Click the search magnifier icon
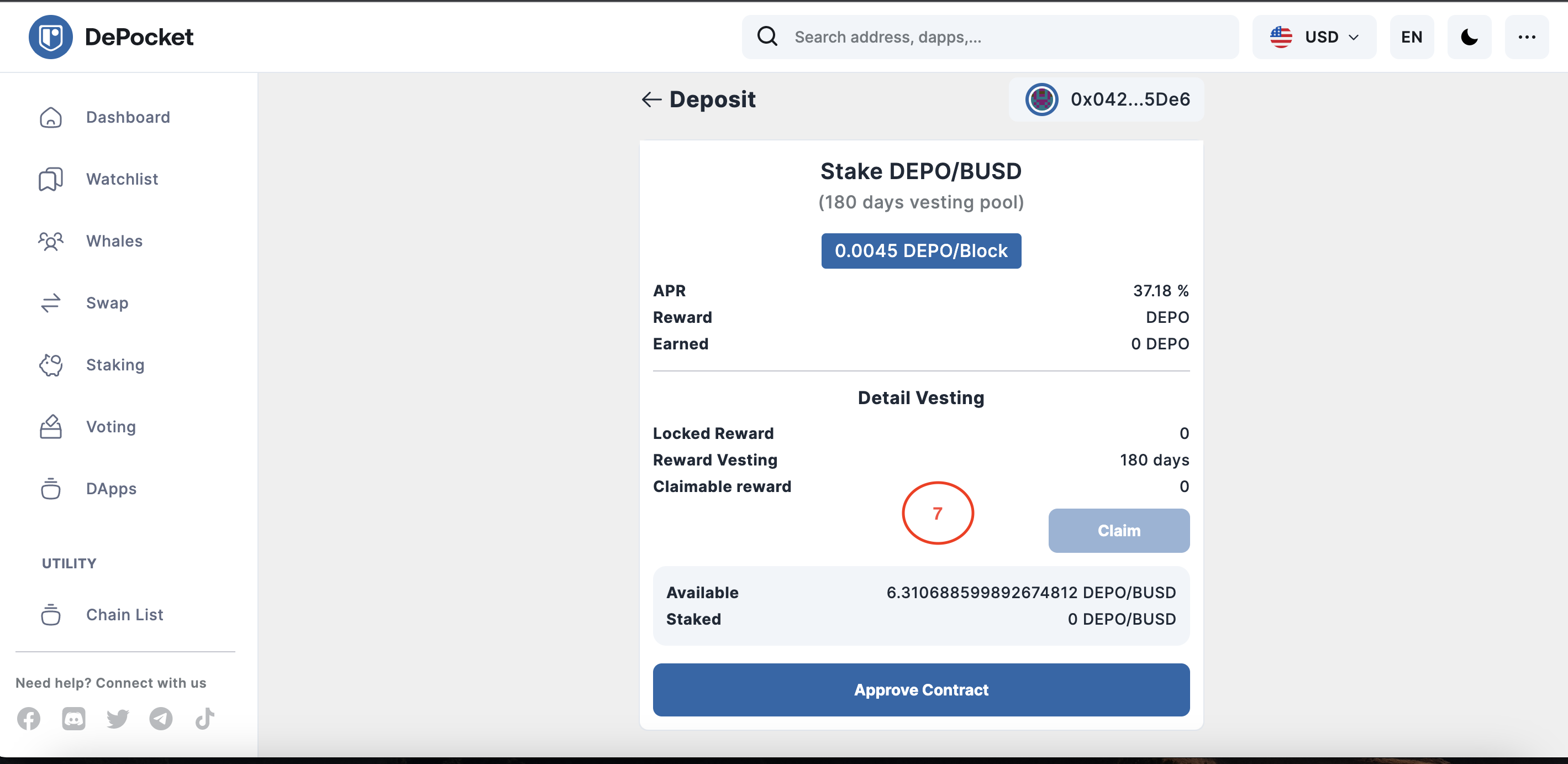This screenshot has height=764, width=1568. tap(767, 36)
